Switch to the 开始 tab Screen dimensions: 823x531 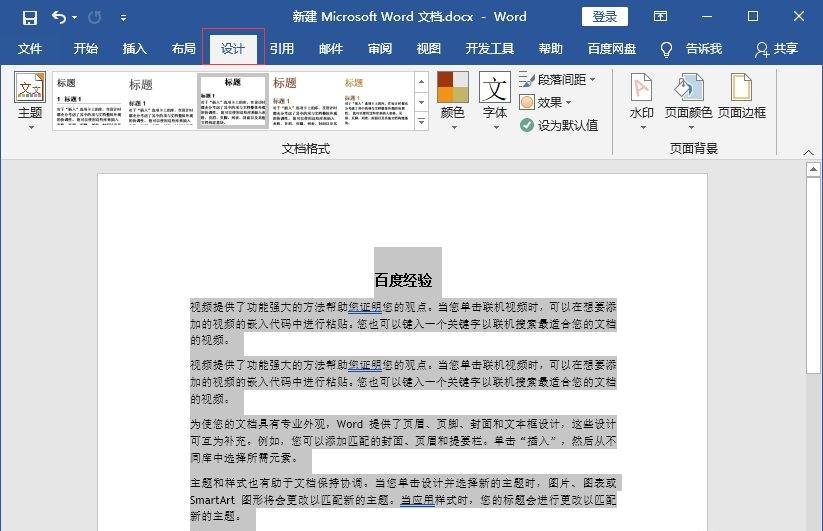point(86,49)
